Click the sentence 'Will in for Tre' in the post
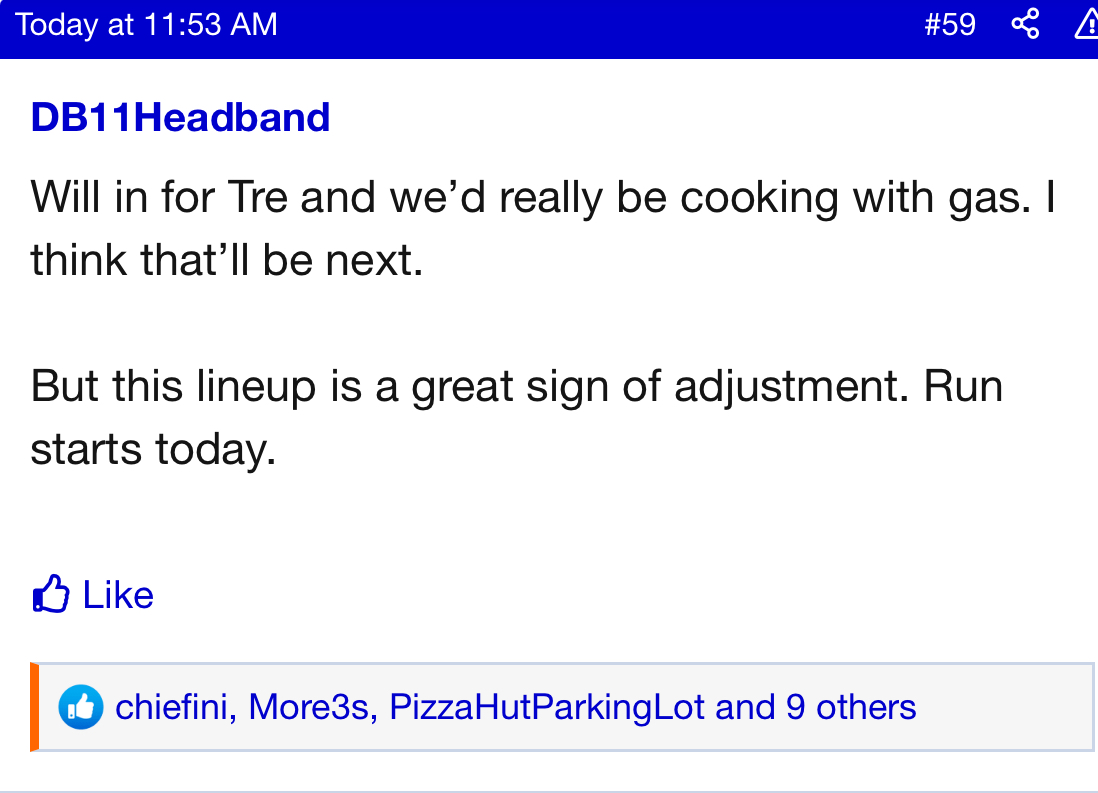The width and height of the screenshot is (1098, 793). click(x=160, y=198)
